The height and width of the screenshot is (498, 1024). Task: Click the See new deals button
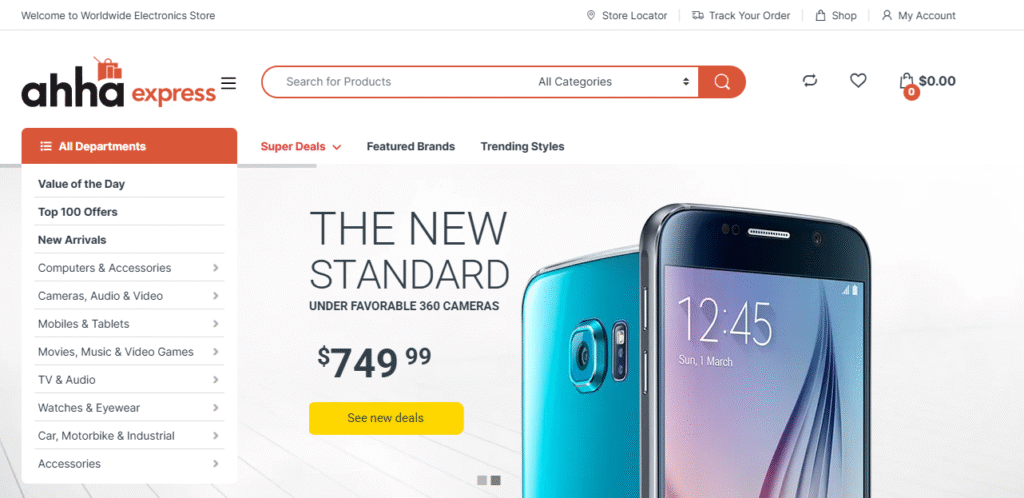(x=386, y=418)
